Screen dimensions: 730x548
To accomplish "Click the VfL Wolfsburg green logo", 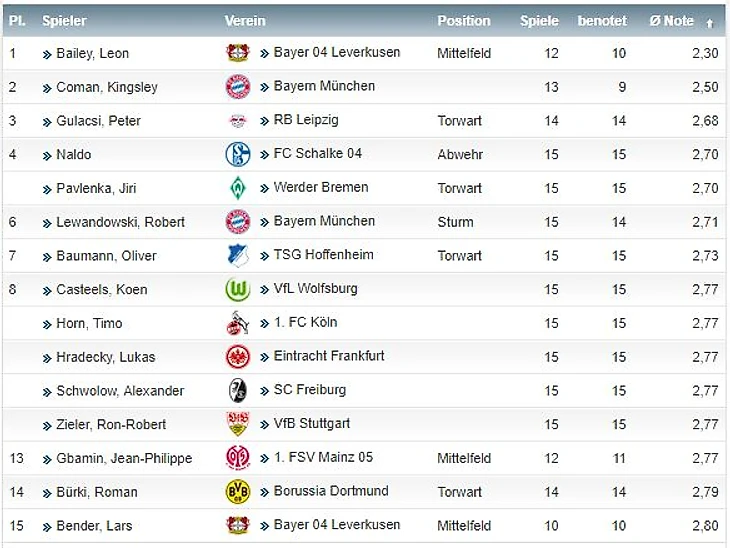I will (x=237, y=289).
